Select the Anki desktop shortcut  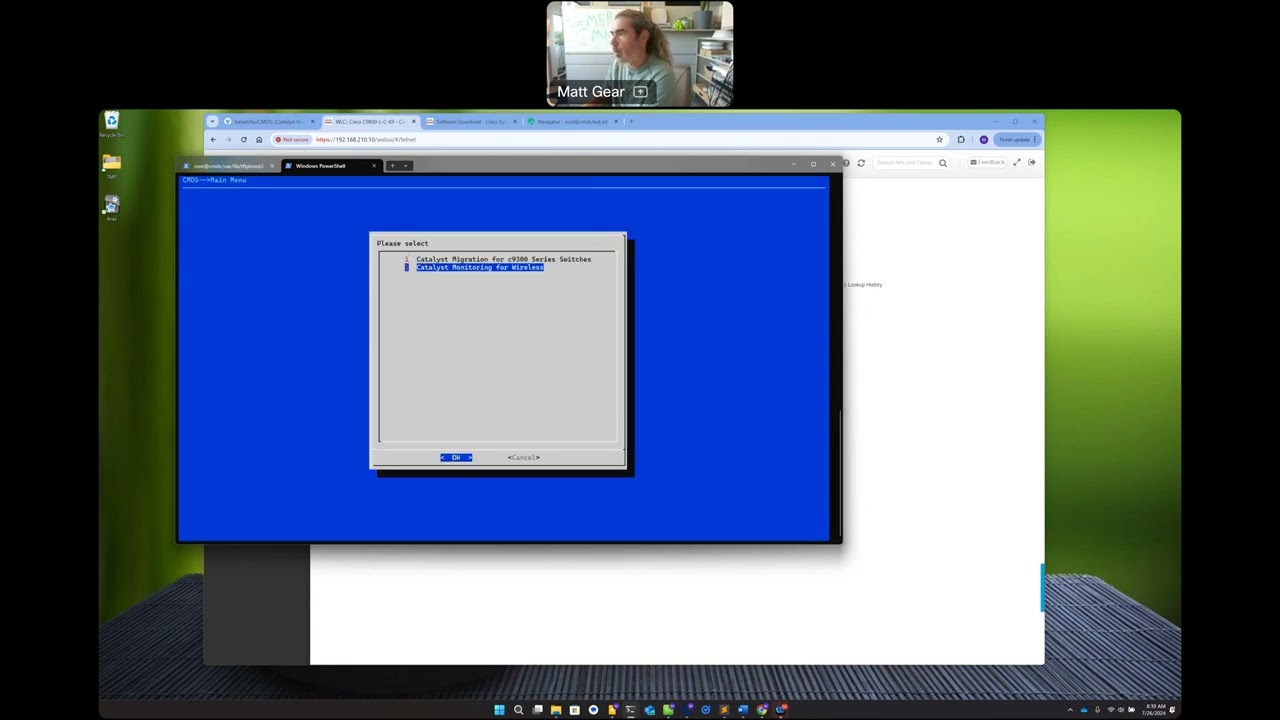[x=112, y=207]
